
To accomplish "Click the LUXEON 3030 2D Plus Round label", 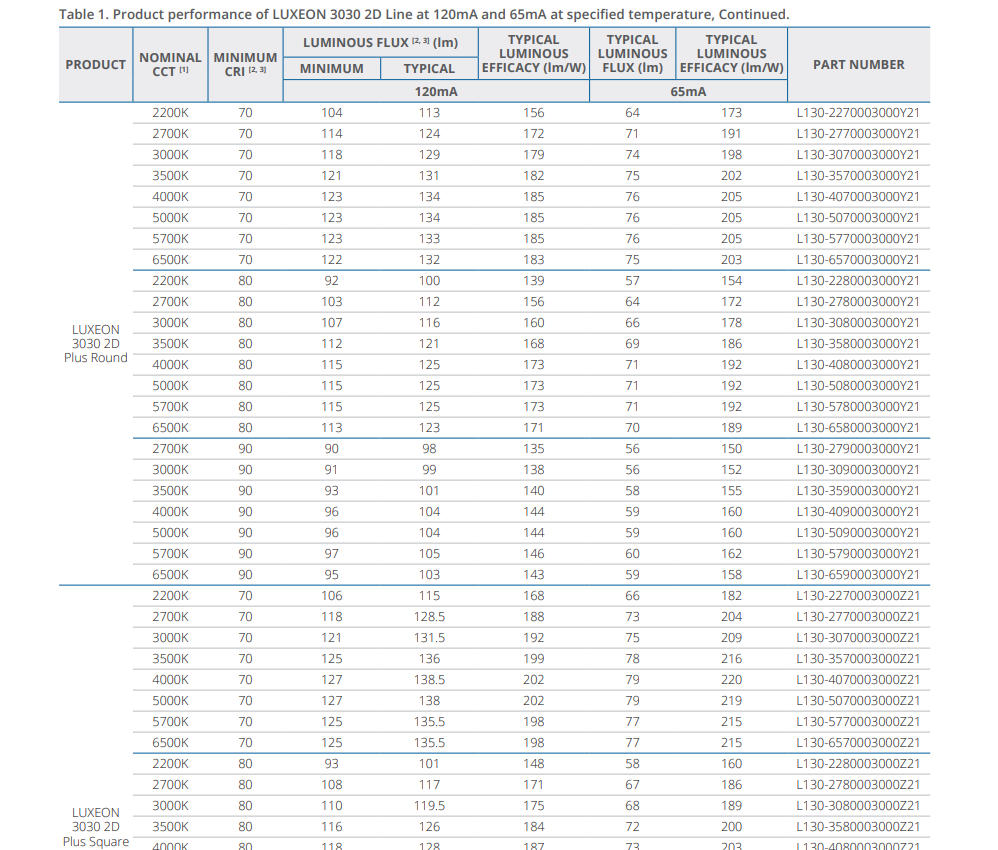I will click(x=95, y=344).
